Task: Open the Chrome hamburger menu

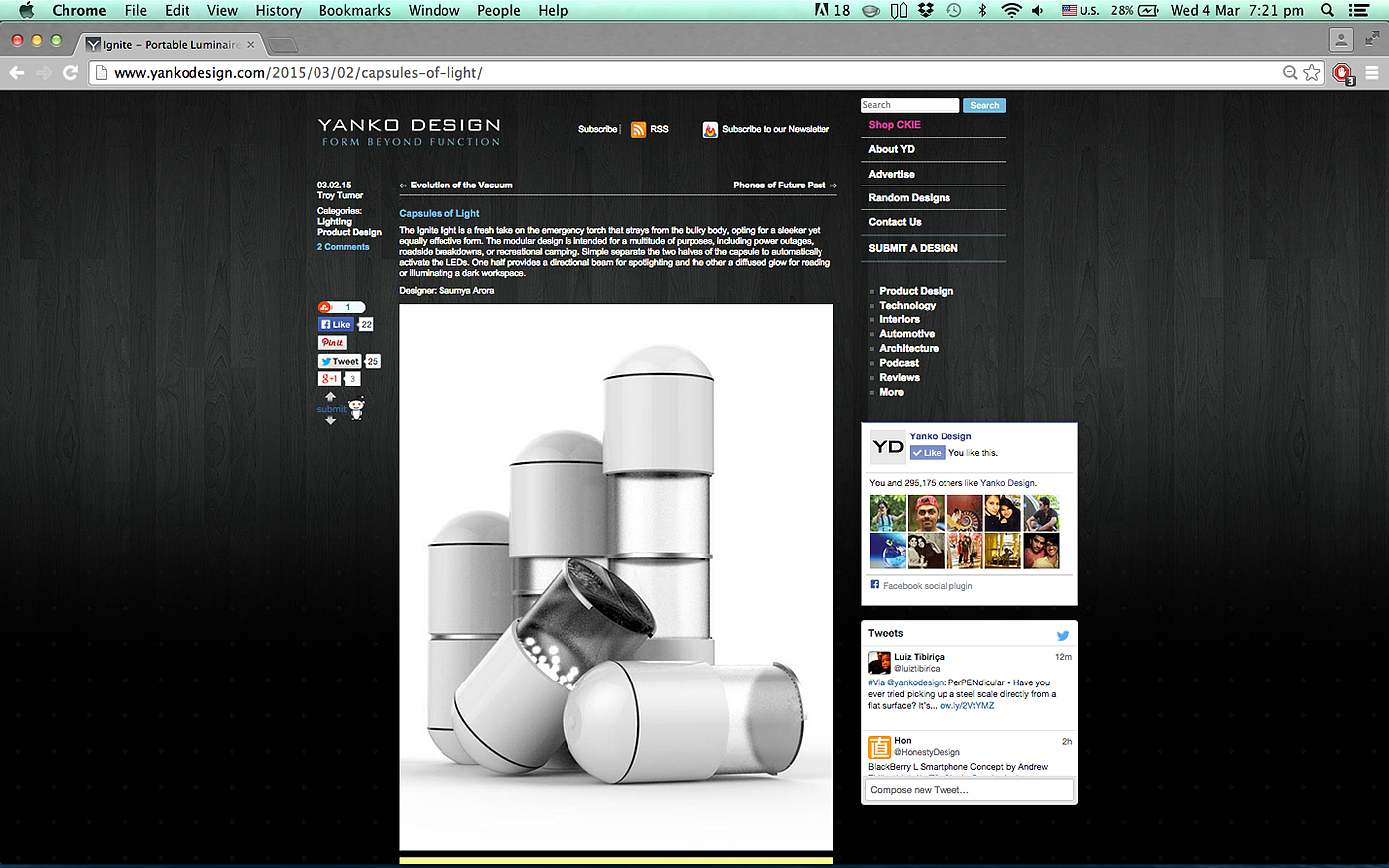Action: (1372, 72)
